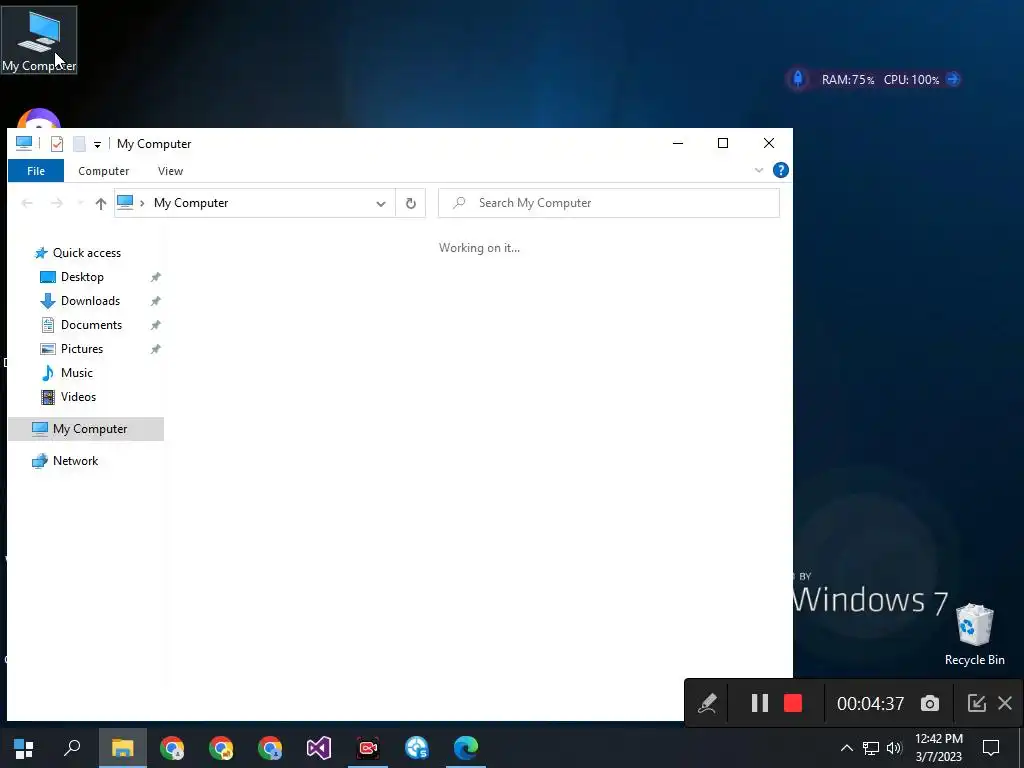Open Documents in the navigation pane
The height and width of the screenshot is (768, 1024).
(x=91, y=325)
